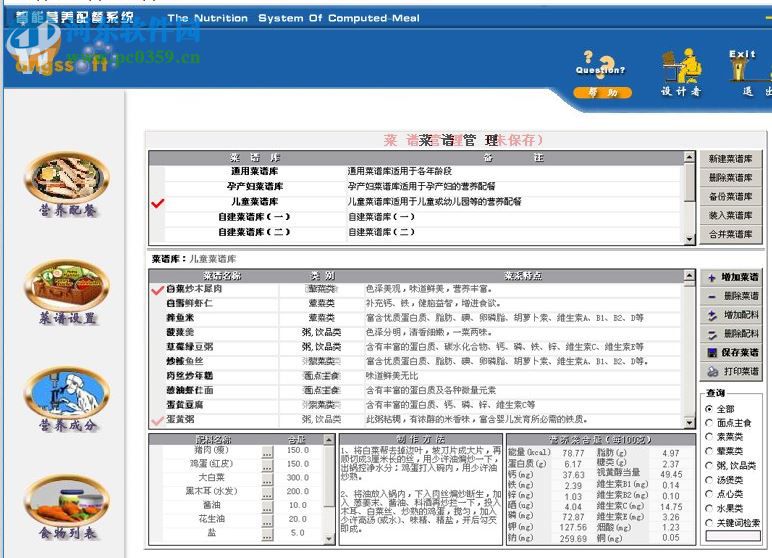Screen dimensions: 772x558
Task: Open the browse button for 猪肉(瘦)
Action: [267, 452]
